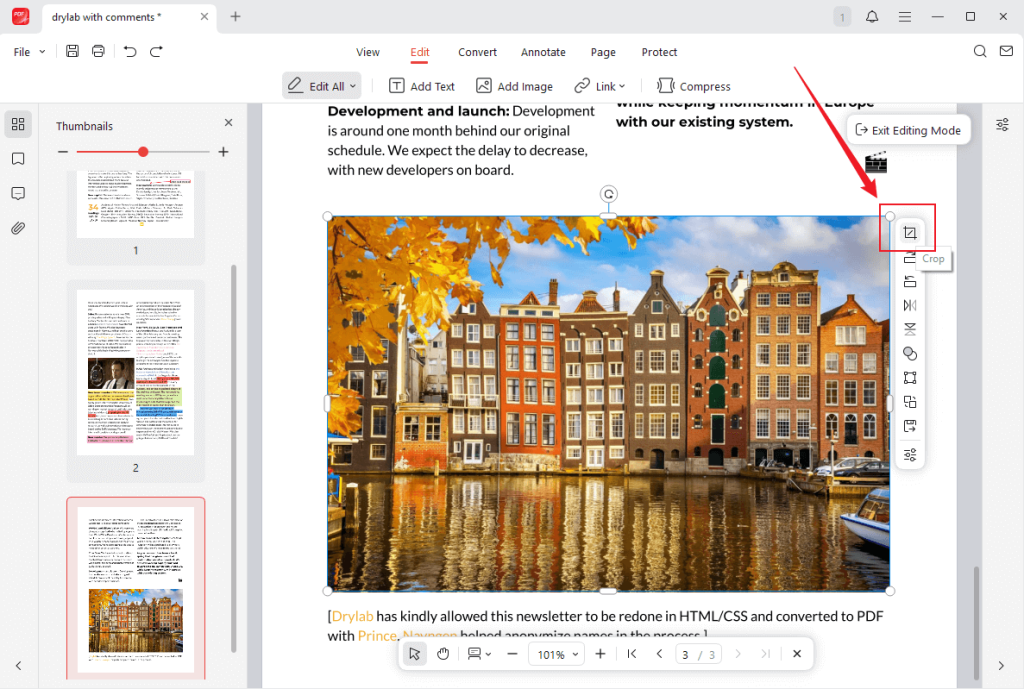This screenshot has width=1024, height=689.
Task: Click Add Text in the Edit toolbar
Action: pos(421,86)
